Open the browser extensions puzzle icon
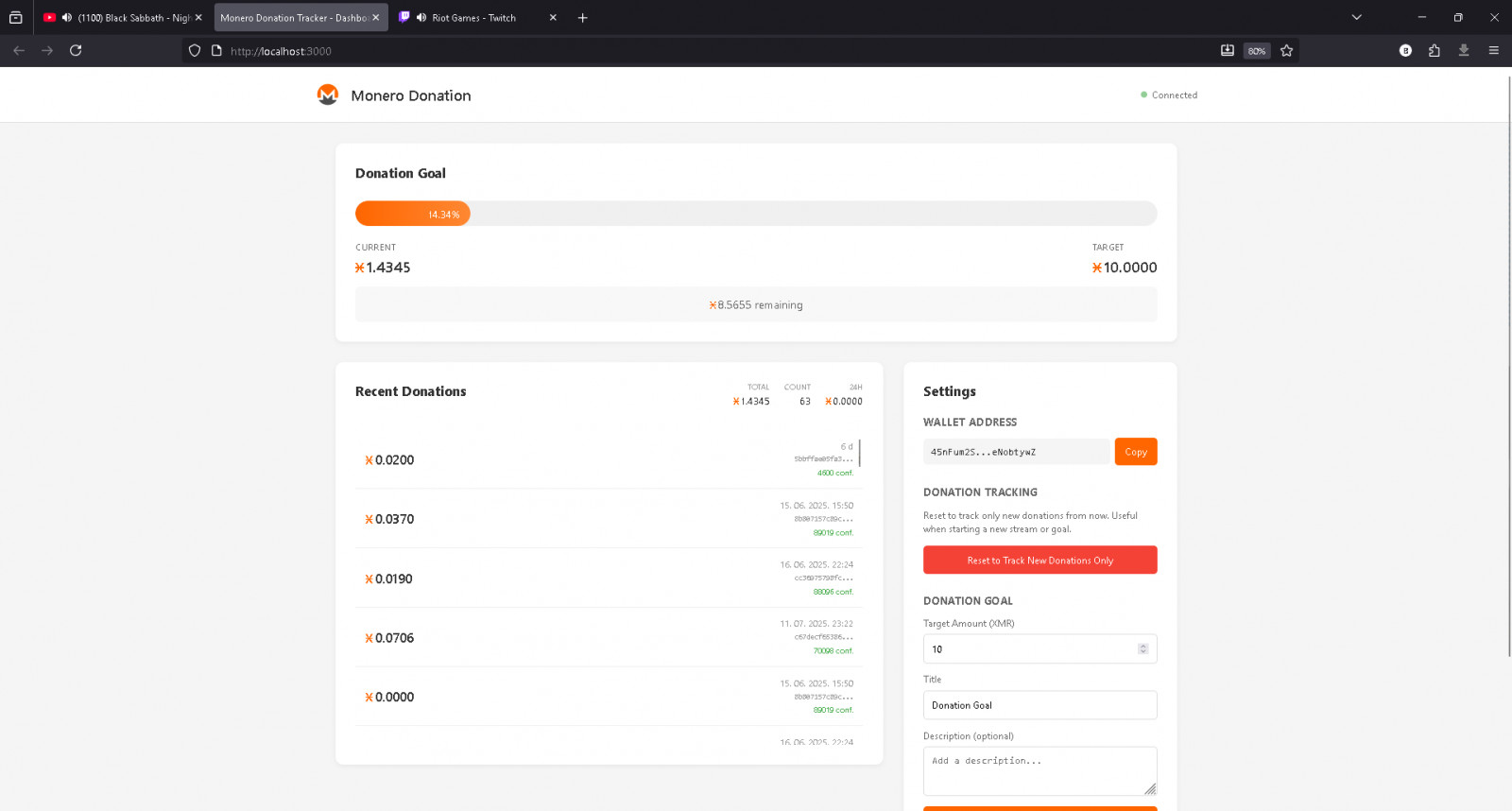The image size is (1512, 811). click(1435, 51)
